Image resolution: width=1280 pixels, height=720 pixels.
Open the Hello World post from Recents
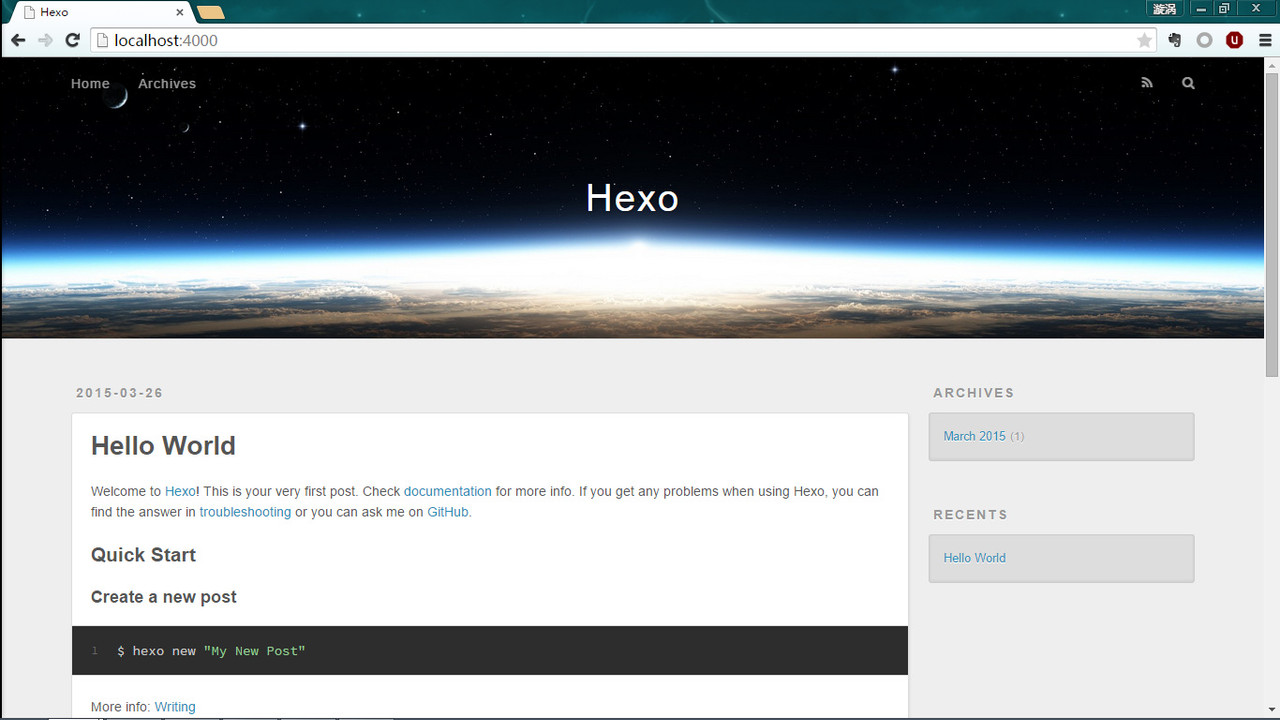pos(974,558)
